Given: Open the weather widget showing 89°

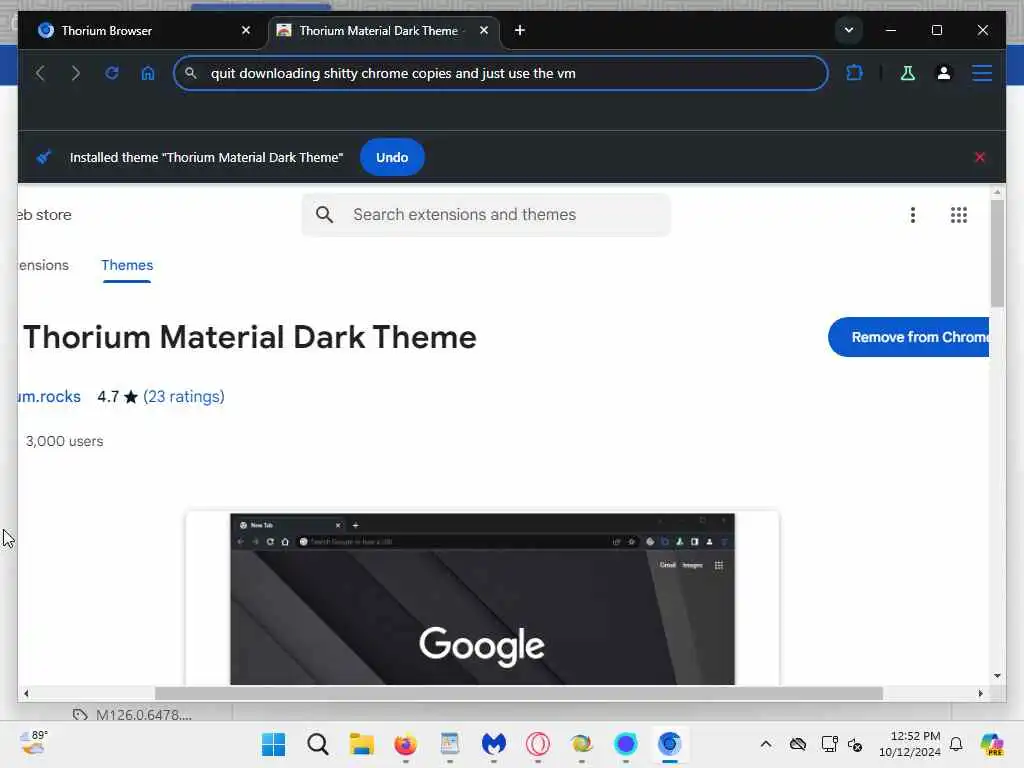Looking at the screenshot, I should click(33, 743).
